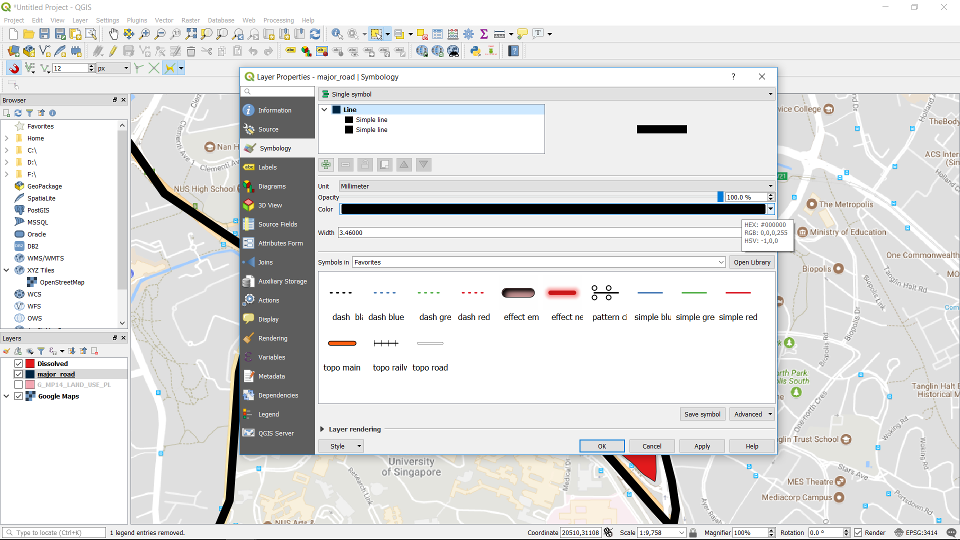Screen dimensions: 960x540
Task: Open the Raster menu
Action: click(x=190, y=20)
